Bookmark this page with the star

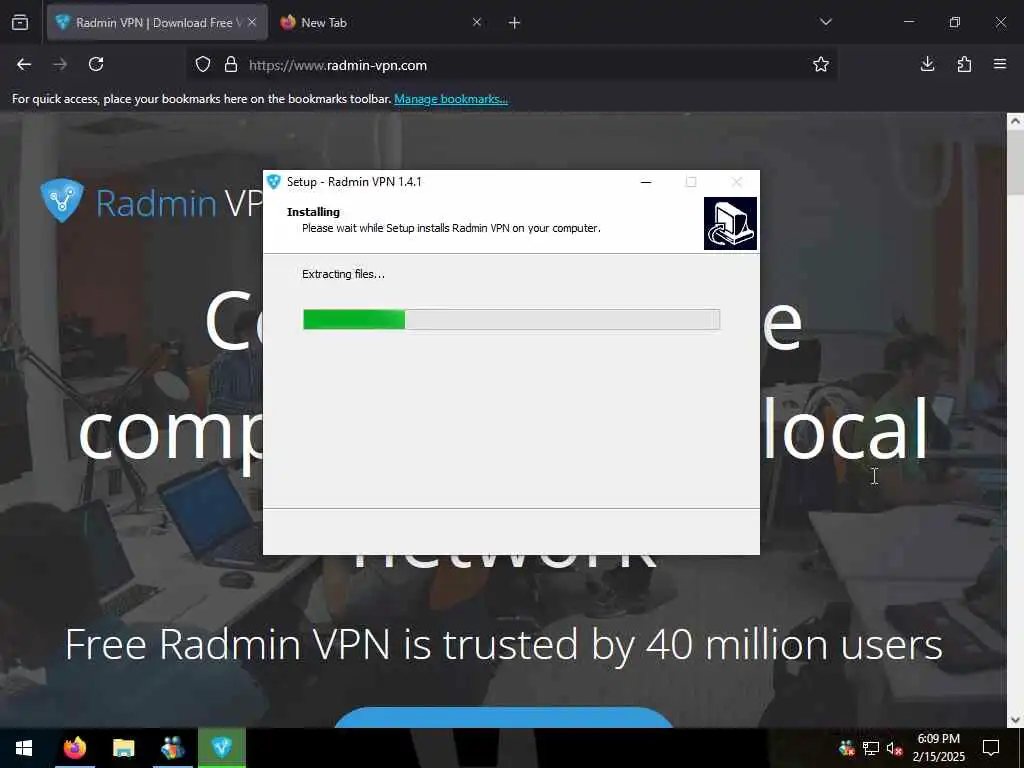(x=820, y=64)
